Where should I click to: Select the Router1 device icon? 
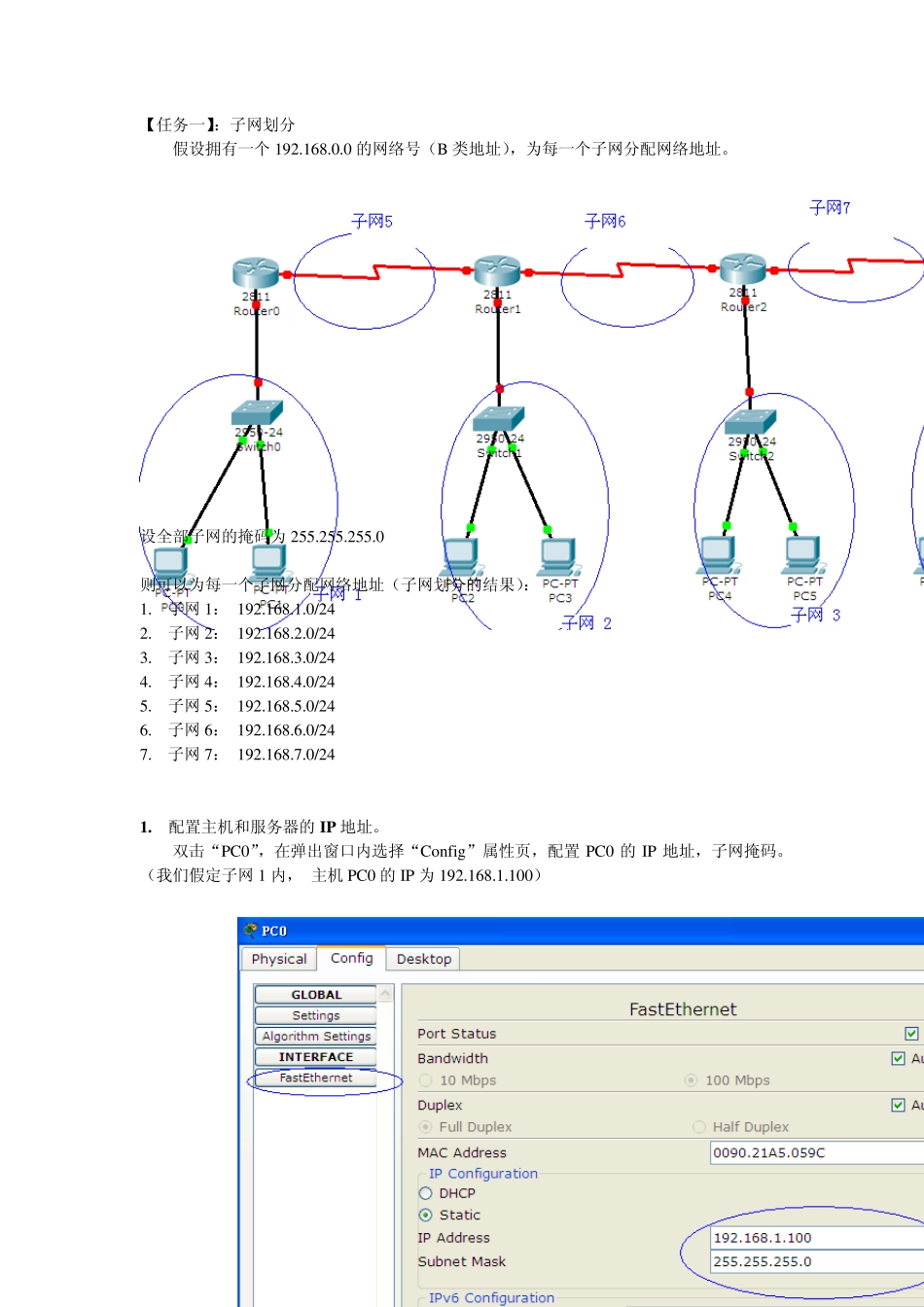pos(497,271)
